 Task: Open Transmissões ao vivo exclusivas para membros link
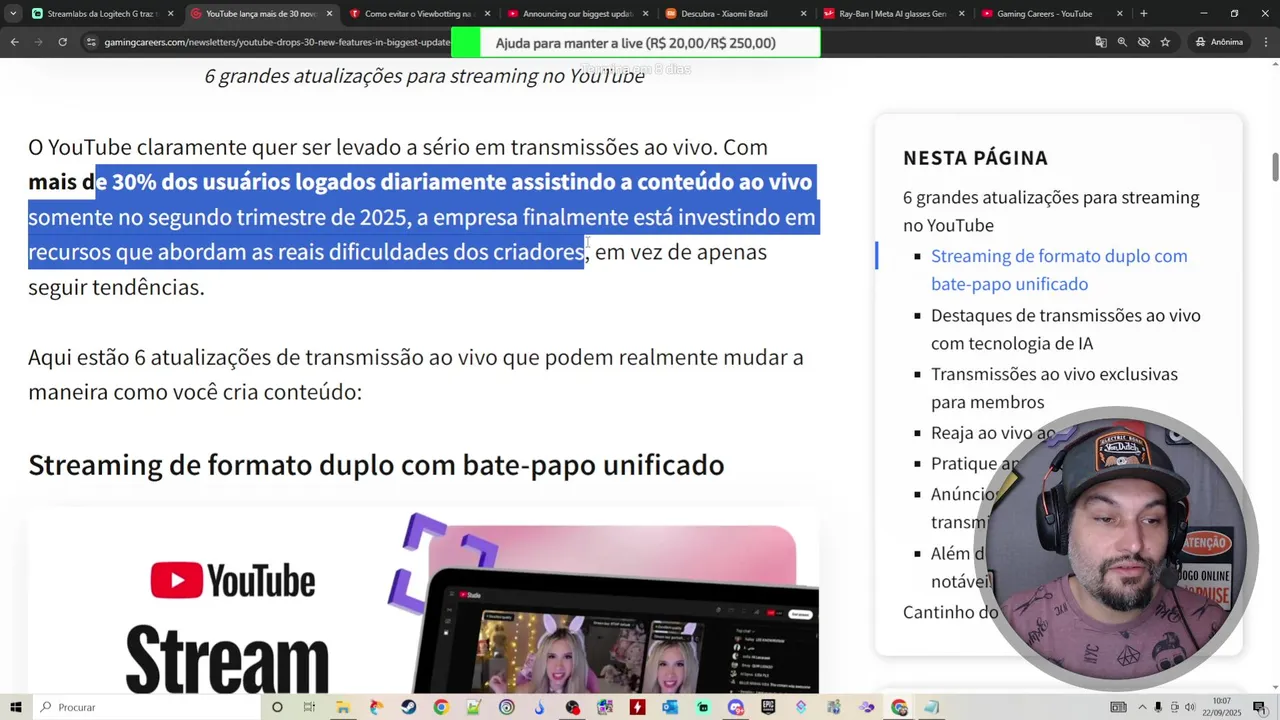point(1054,388)
